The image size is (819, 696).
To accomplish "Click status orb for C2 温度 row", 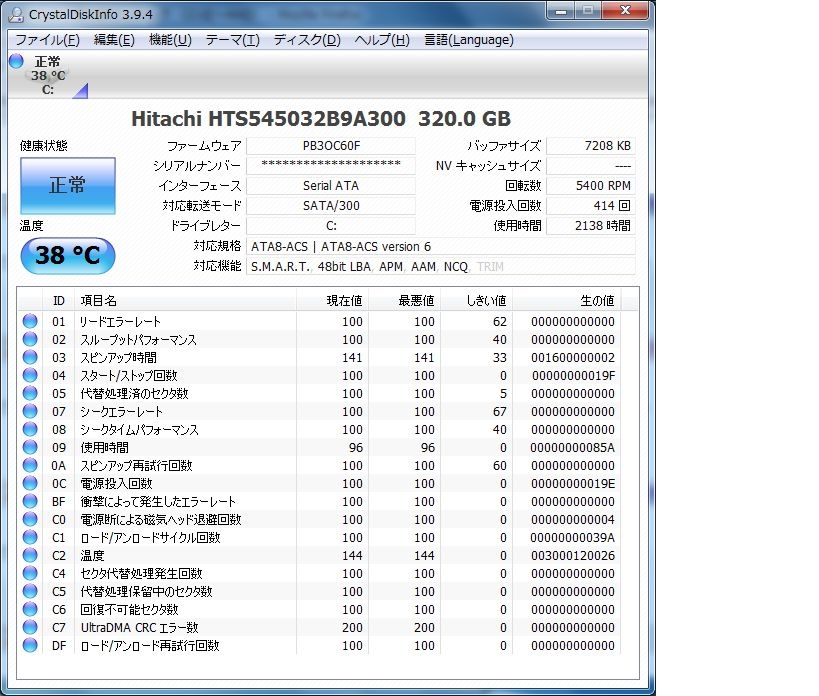I will 30,555.
